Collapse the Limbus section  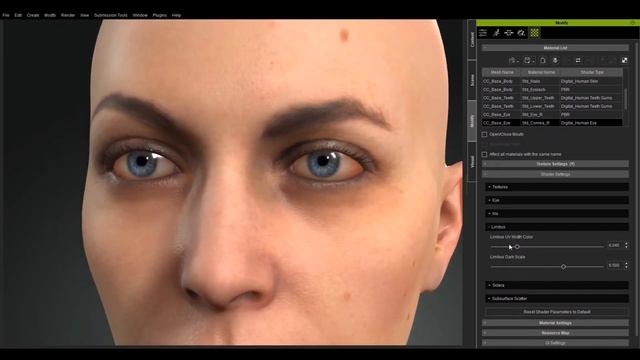pos(557,227)
